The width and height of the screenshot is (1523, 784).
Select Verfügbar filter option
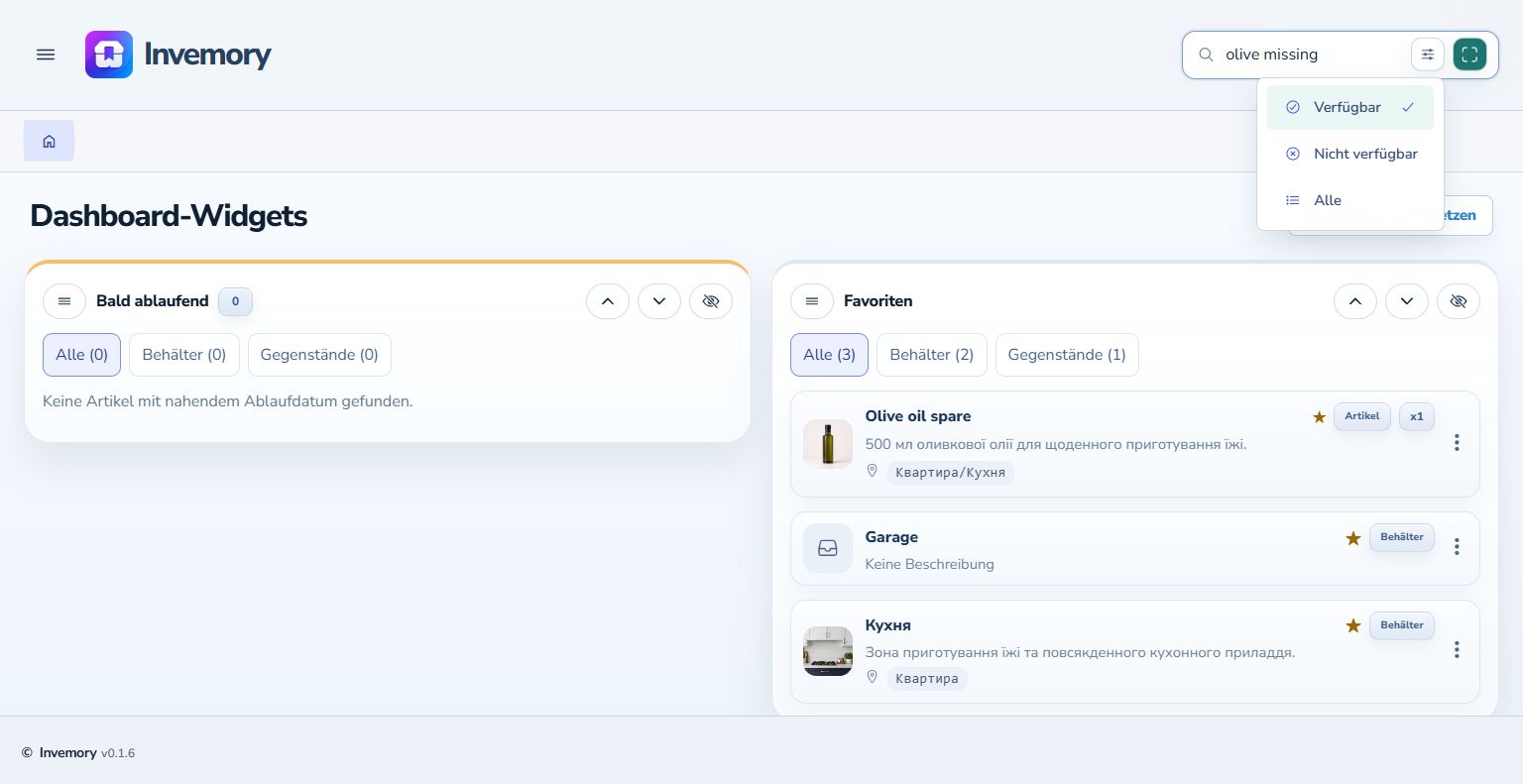pyautogui.click(x=1350, y=107)
